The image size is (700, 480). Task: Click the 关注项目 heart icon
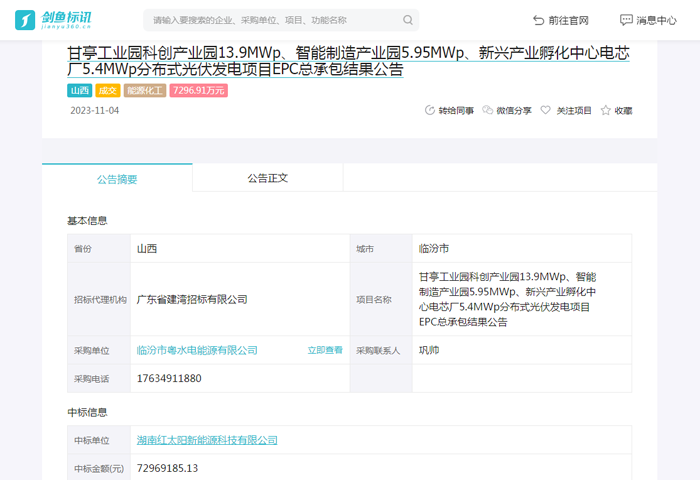(546, 110)
